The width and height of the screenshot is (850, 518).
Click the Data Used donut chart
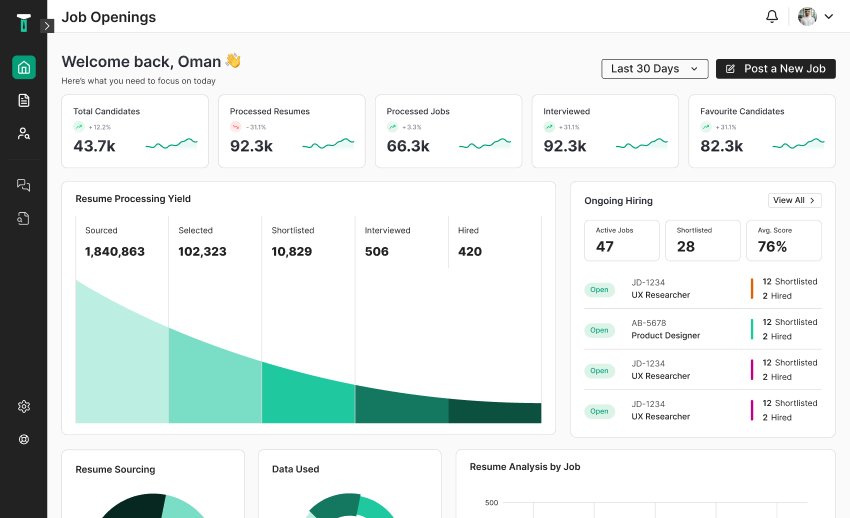(x=350, y=506)
